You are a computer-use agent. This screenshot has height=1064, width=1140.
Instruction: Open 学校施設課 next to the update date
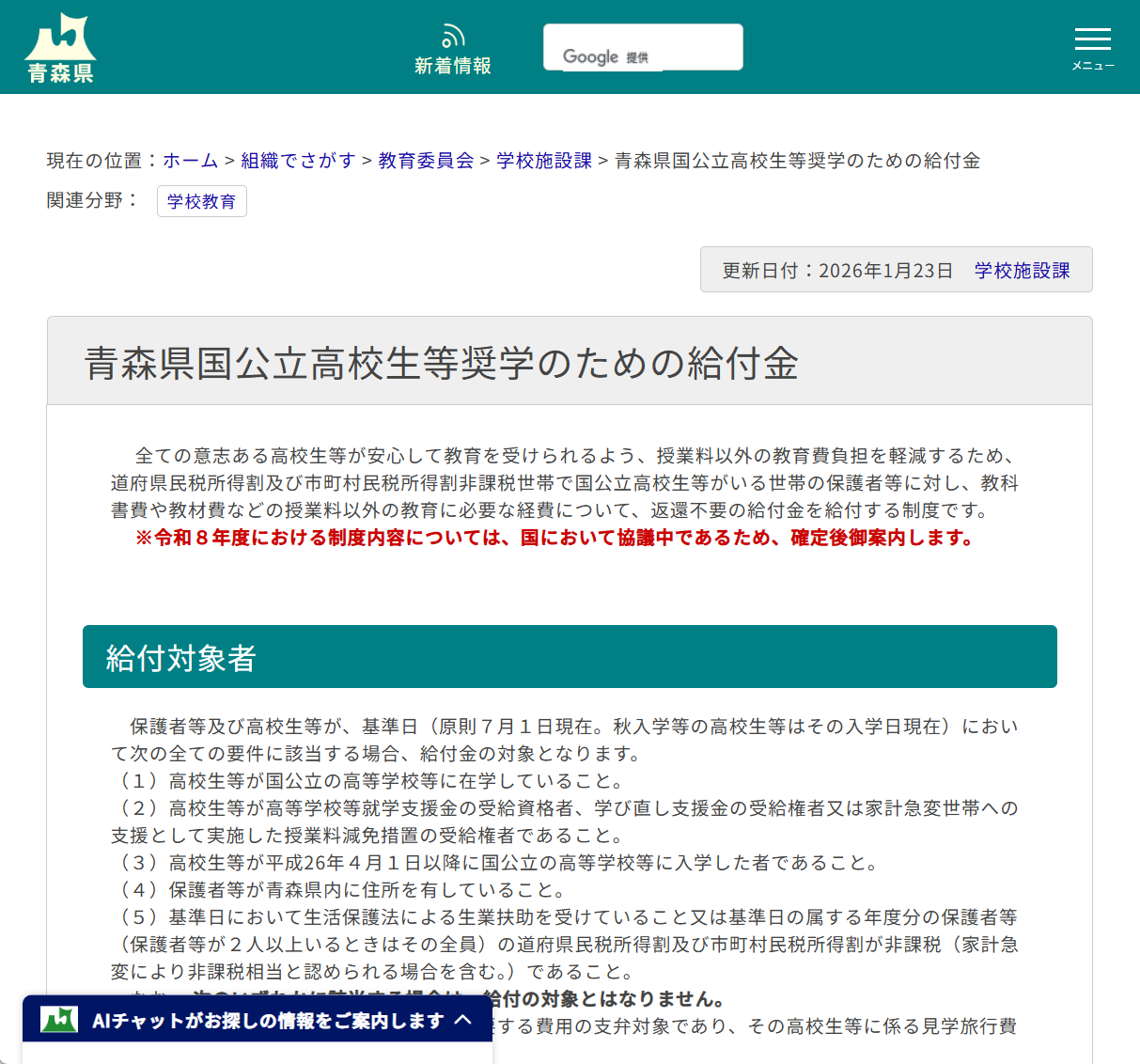tap(1023, 270)
